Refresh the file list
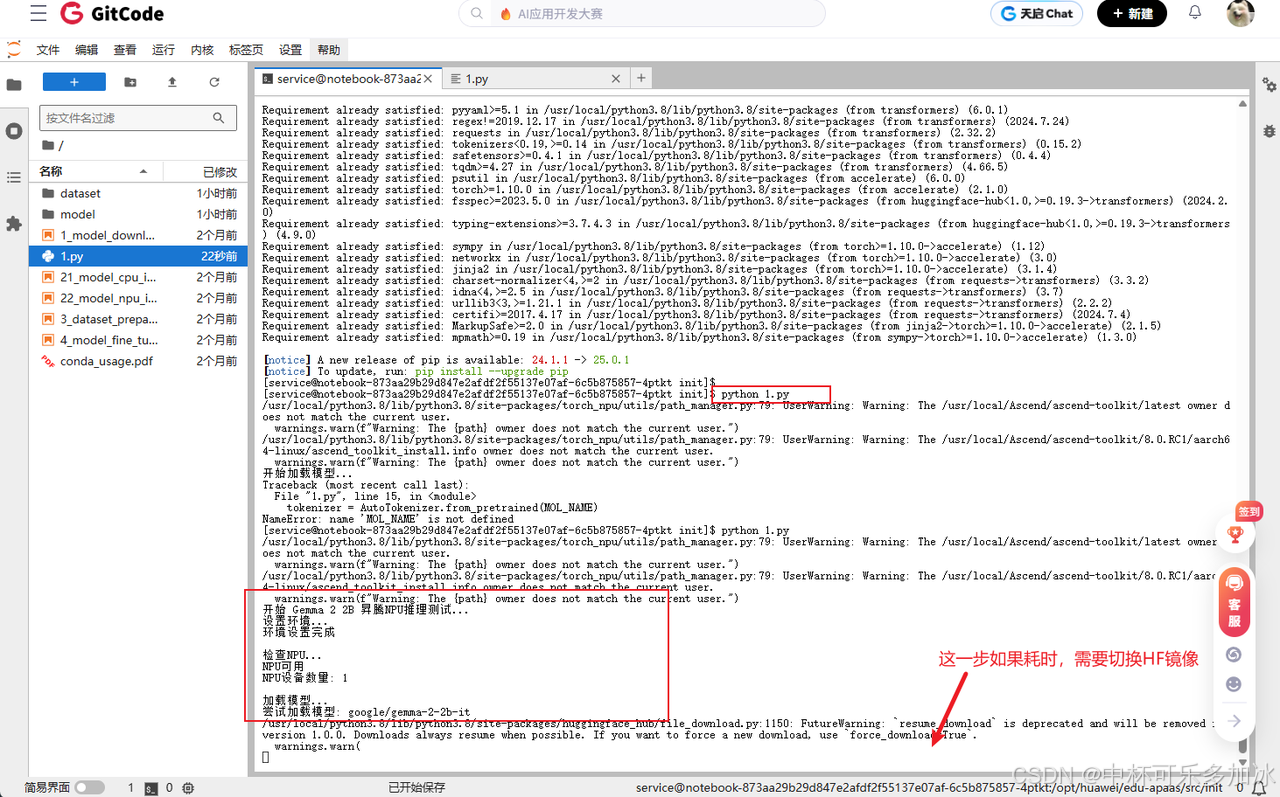 click(214, 82)
